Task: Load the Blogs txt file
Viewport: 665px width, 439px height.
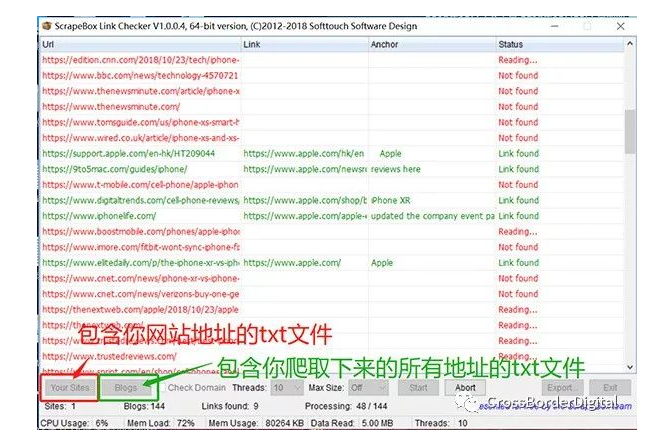Action: coord(126,387)
